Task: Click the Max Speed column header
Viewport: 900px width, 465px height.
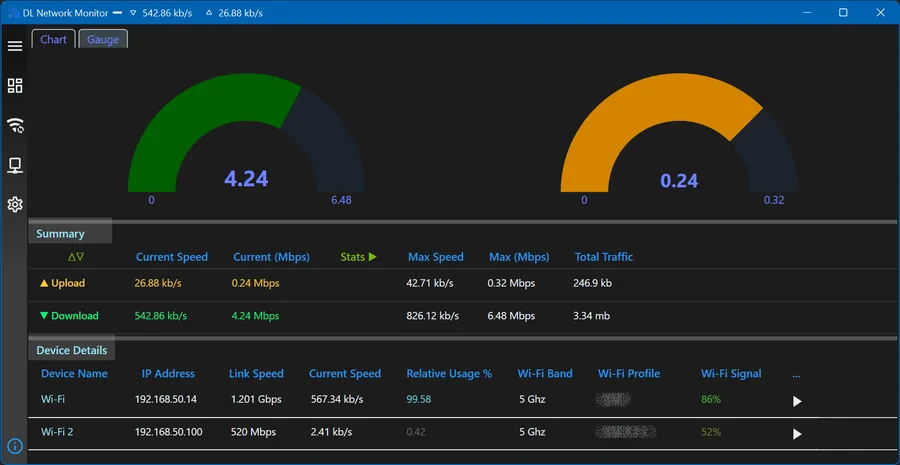Action: 436,257
